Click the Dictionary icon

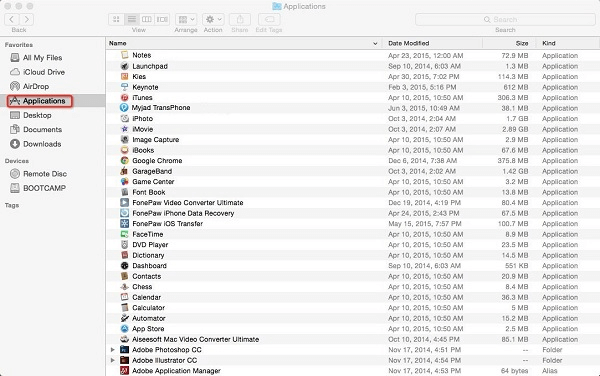(x=124, y=255)
